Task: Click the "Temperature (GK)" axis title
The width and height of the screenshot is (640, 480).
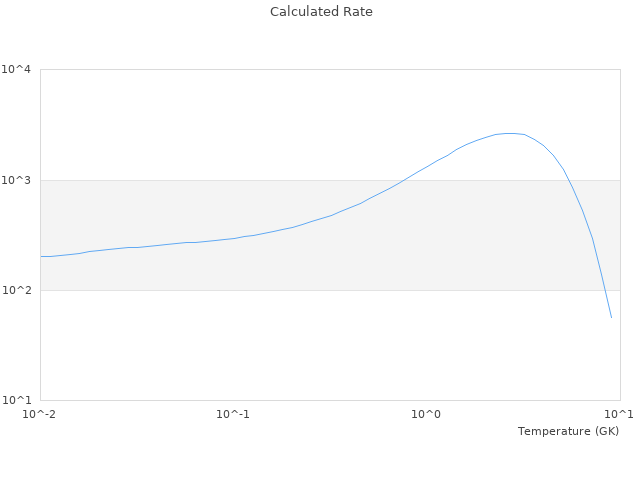Action: (x=568, y=431)
